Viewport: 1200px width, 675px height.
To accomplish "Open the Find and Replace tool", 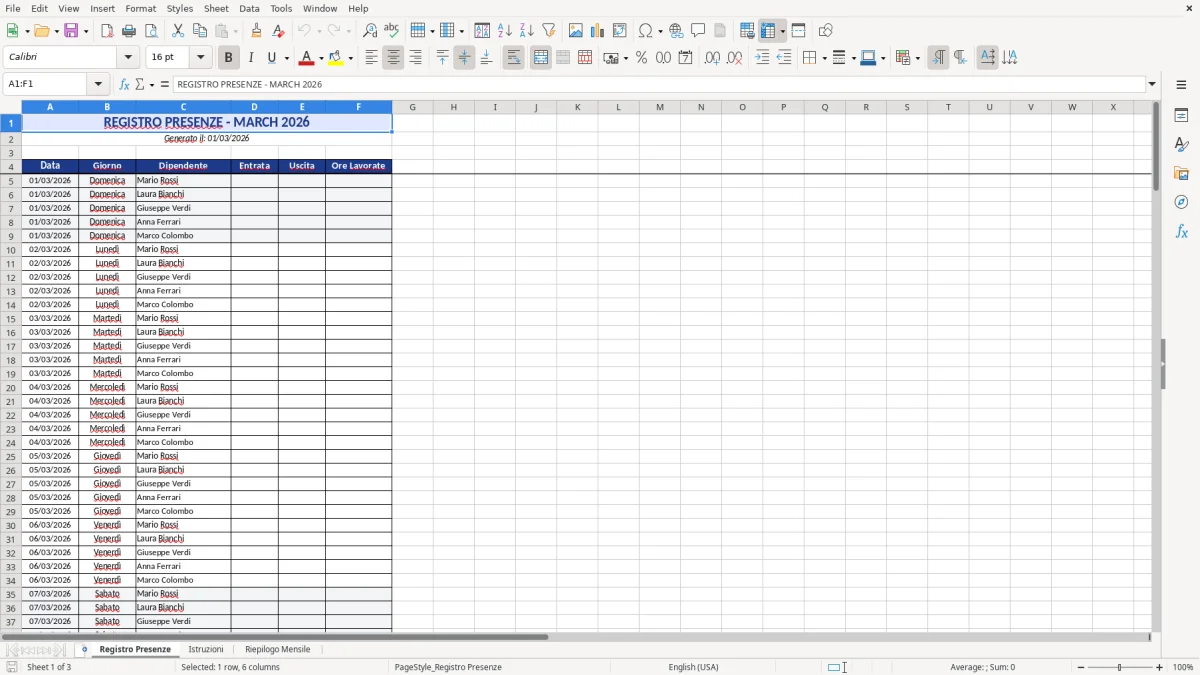I will pyautogui.click(x=368, y=30).
